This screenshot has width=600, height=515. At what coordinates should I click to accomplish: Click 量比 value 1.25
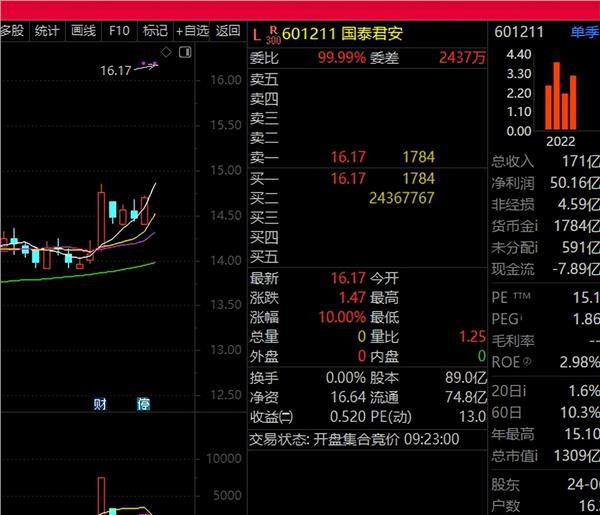tap(472, 337)
